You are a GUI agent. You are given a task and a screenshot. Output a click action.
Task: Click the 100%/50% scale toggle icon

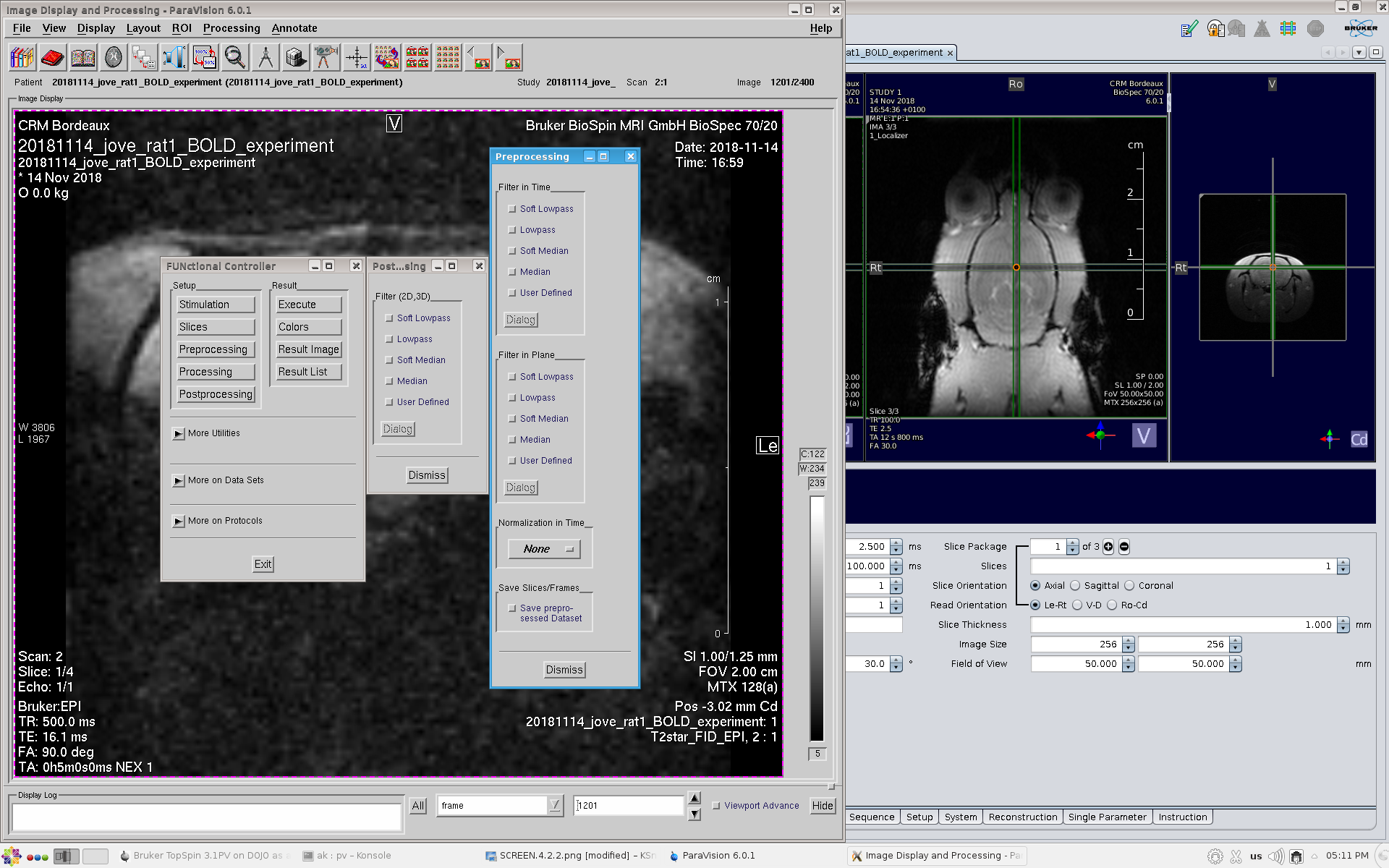[204, 57]
